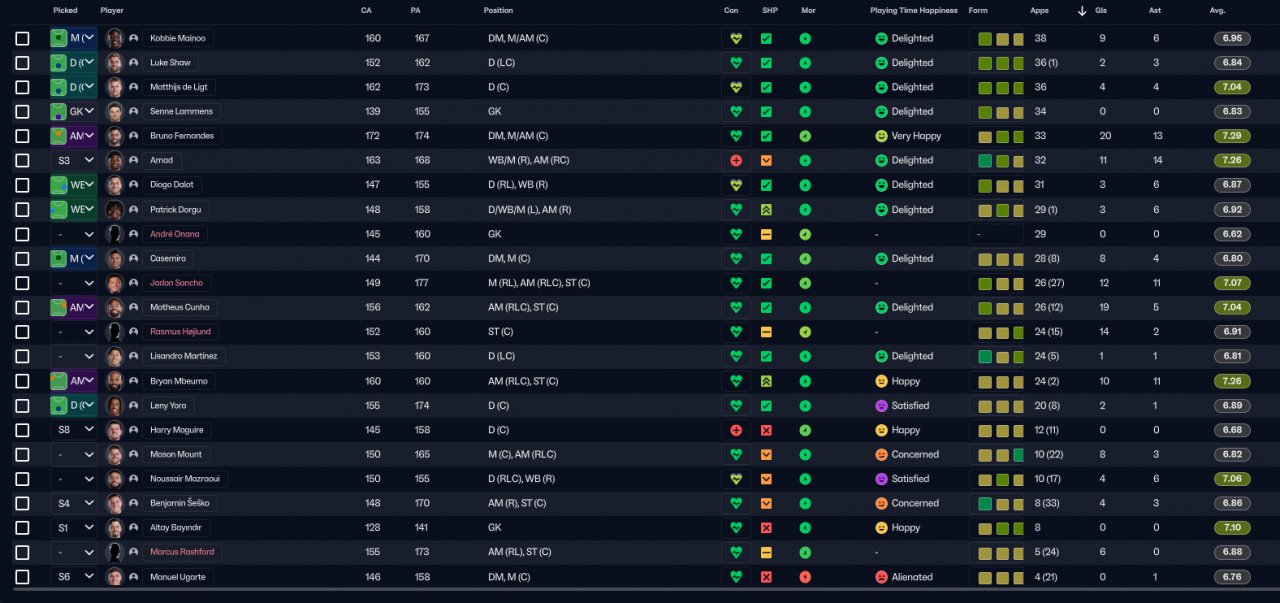Image resolution: width=1280 pixels, height=603 pixels.
Task: Open Altay Bayindir's S1 picked dropdown
Action: (74, 528)
